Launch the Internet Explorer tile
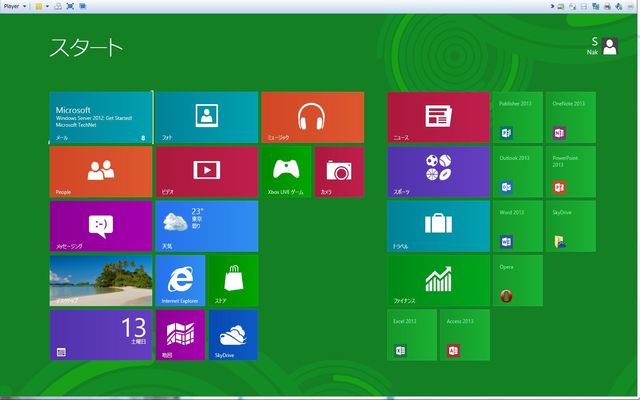 [180, 281]
